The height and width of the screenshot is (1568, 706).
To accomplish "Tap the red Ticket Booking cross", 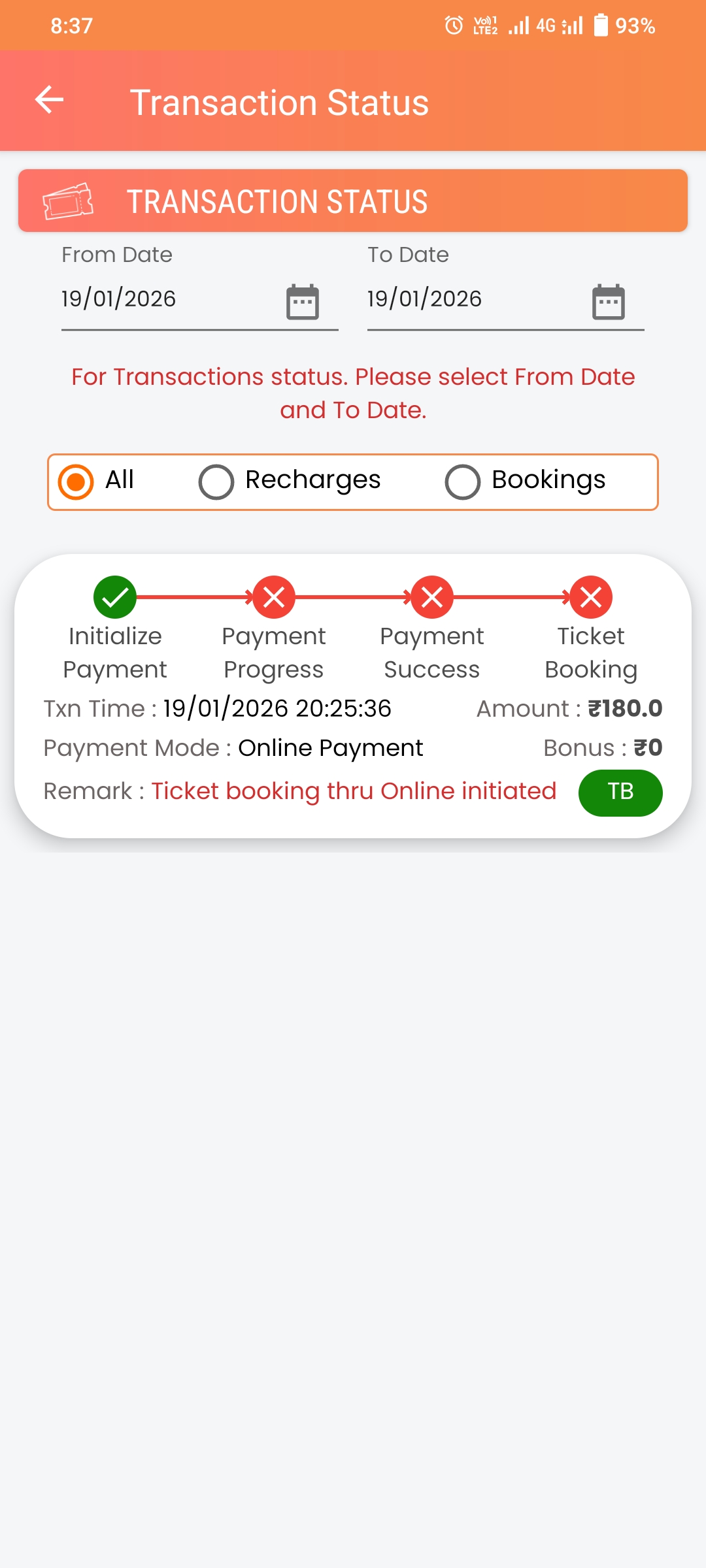I will 591,597.
